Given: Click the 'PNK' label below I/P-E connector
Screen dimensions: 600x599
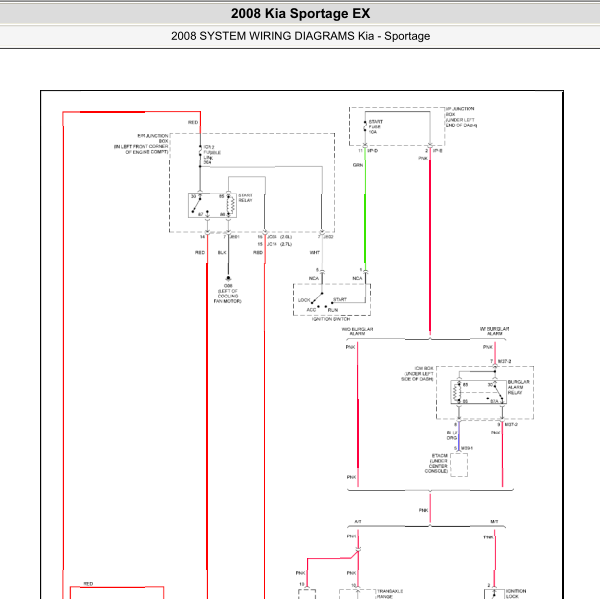Looking at the screenshot, I should (x=423, y=158).
